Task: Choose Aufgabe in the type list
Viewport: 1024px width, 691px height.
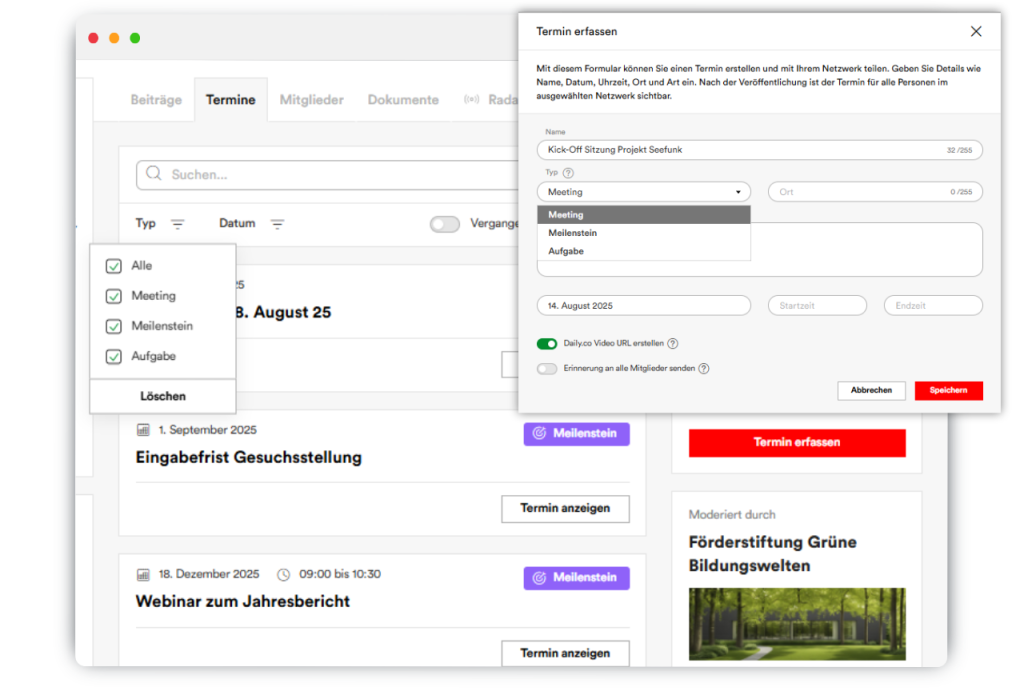Action: (x=566, y=251)
